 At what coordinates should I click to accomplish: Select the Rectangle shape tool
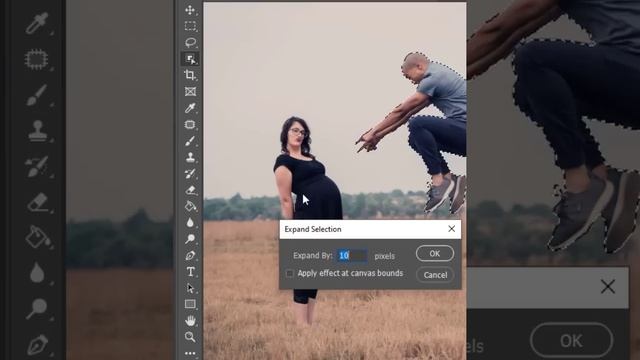(x=190, y=304)
